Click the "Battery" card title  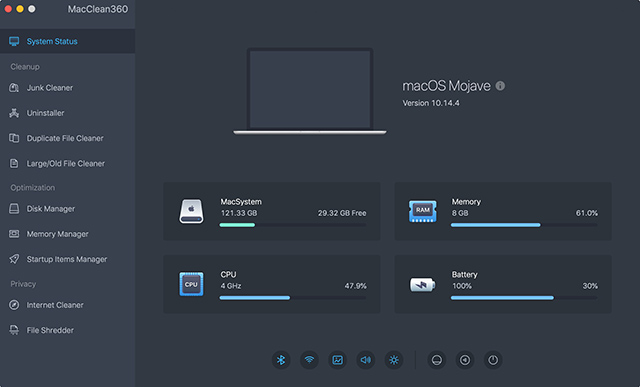464,274
